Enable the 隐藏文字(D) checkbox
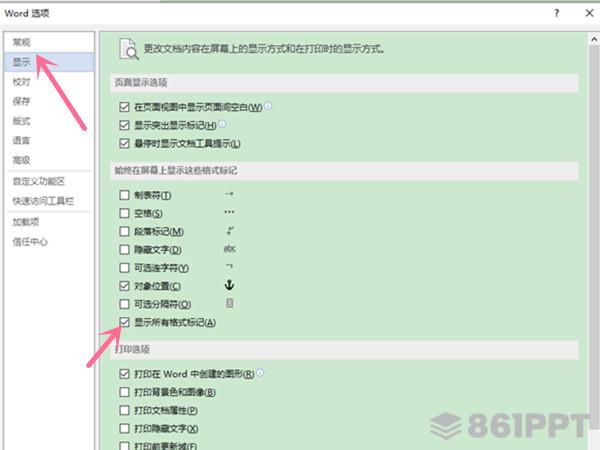 (x=124, y=249)
